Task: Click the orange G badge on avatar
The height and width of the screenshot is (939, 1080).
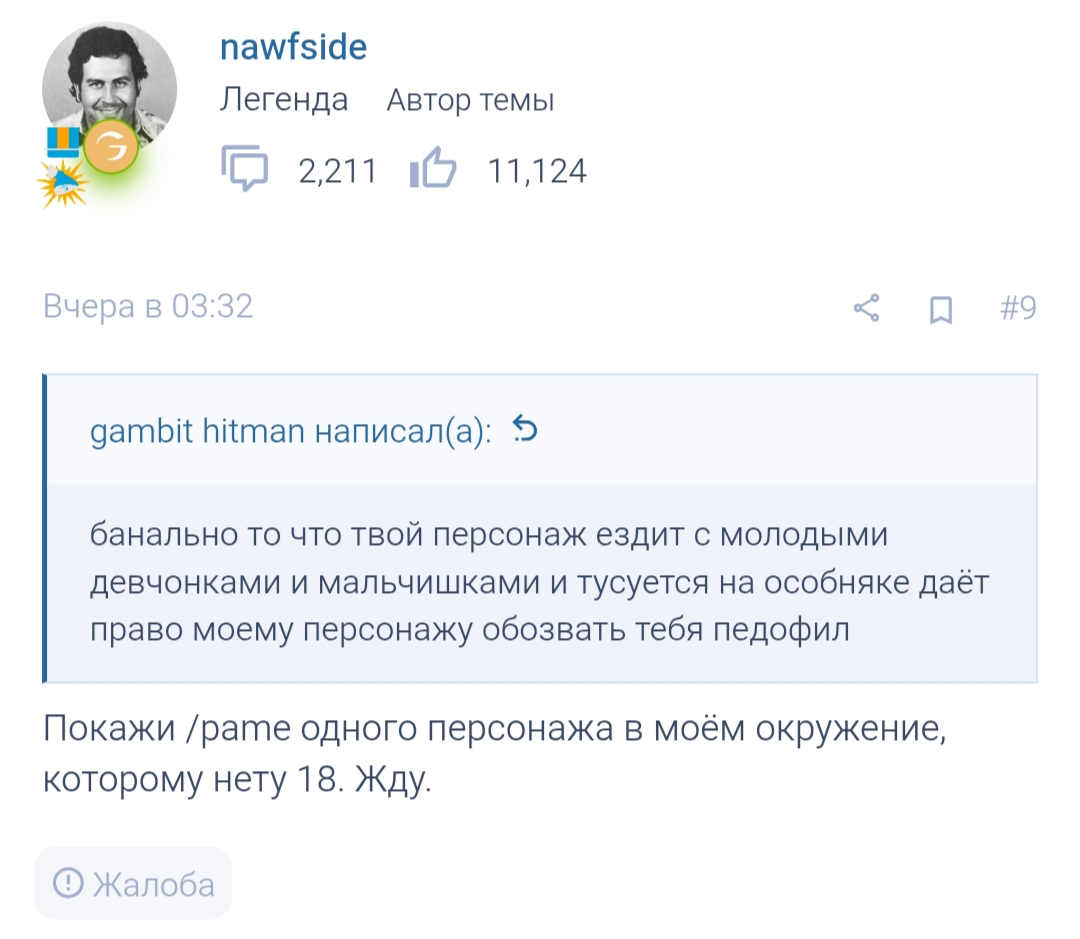Action: [x=111, y=150]
